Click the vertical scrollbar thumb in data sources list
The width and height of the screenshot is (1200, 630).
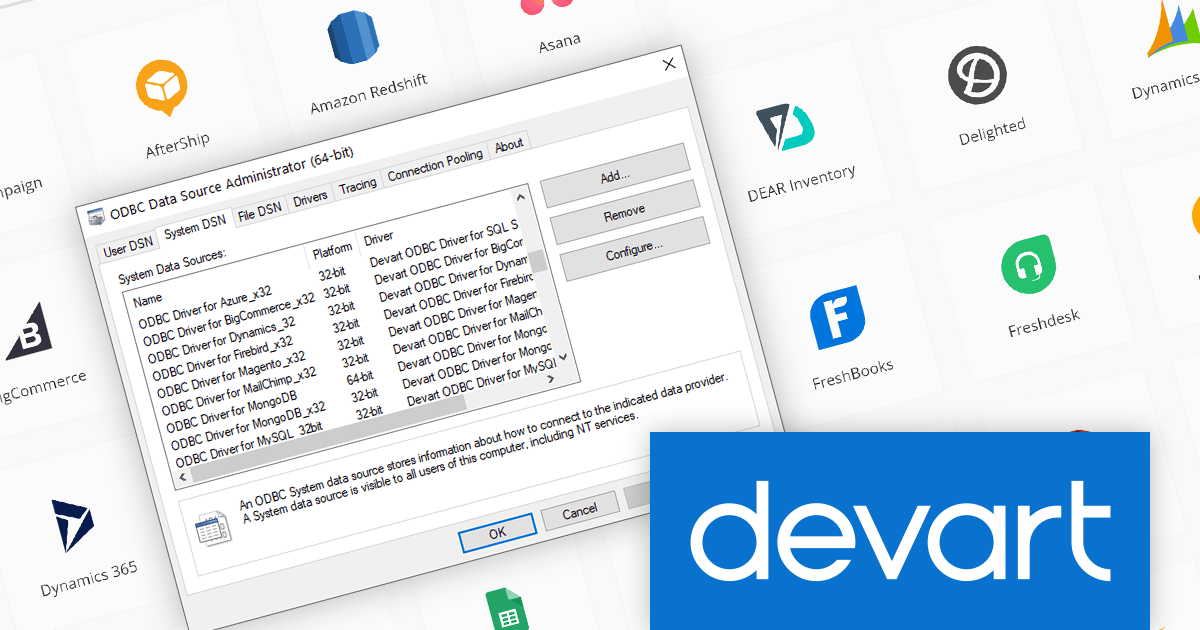click(x=539, y=261)
